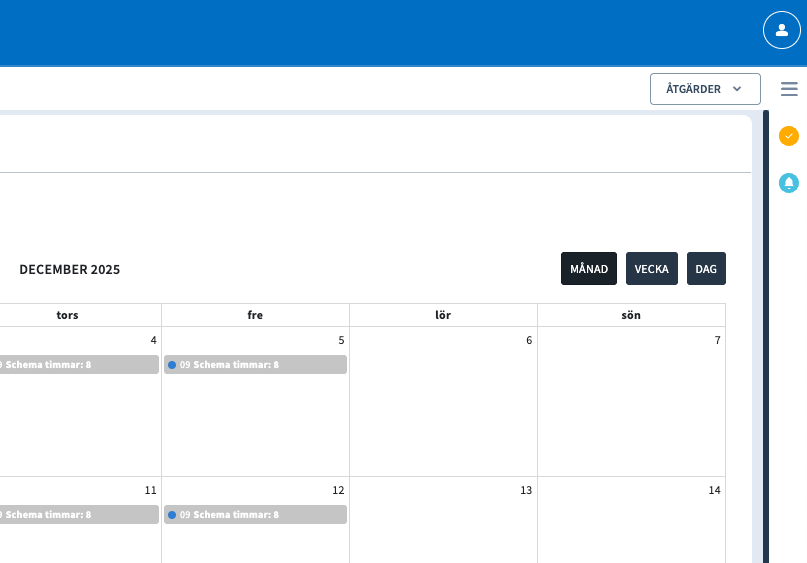Viewport: 807px width, 563px height.
Task: Select the fre column header
Action: [255, 315]
